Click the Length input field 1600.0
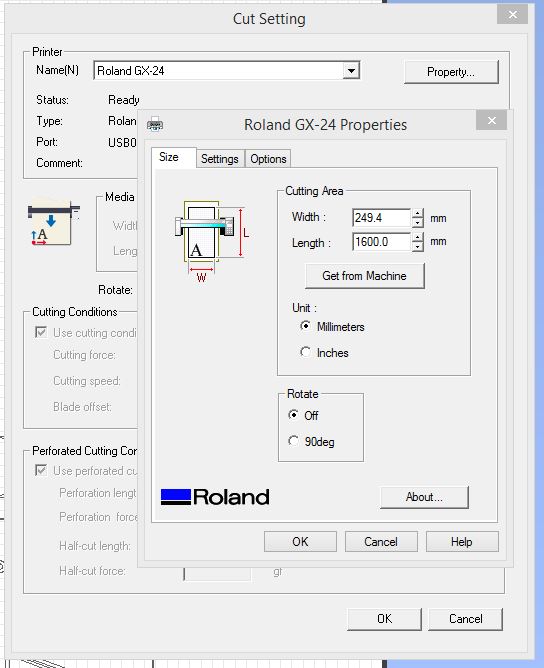544x668 pixels. (381, 242)
